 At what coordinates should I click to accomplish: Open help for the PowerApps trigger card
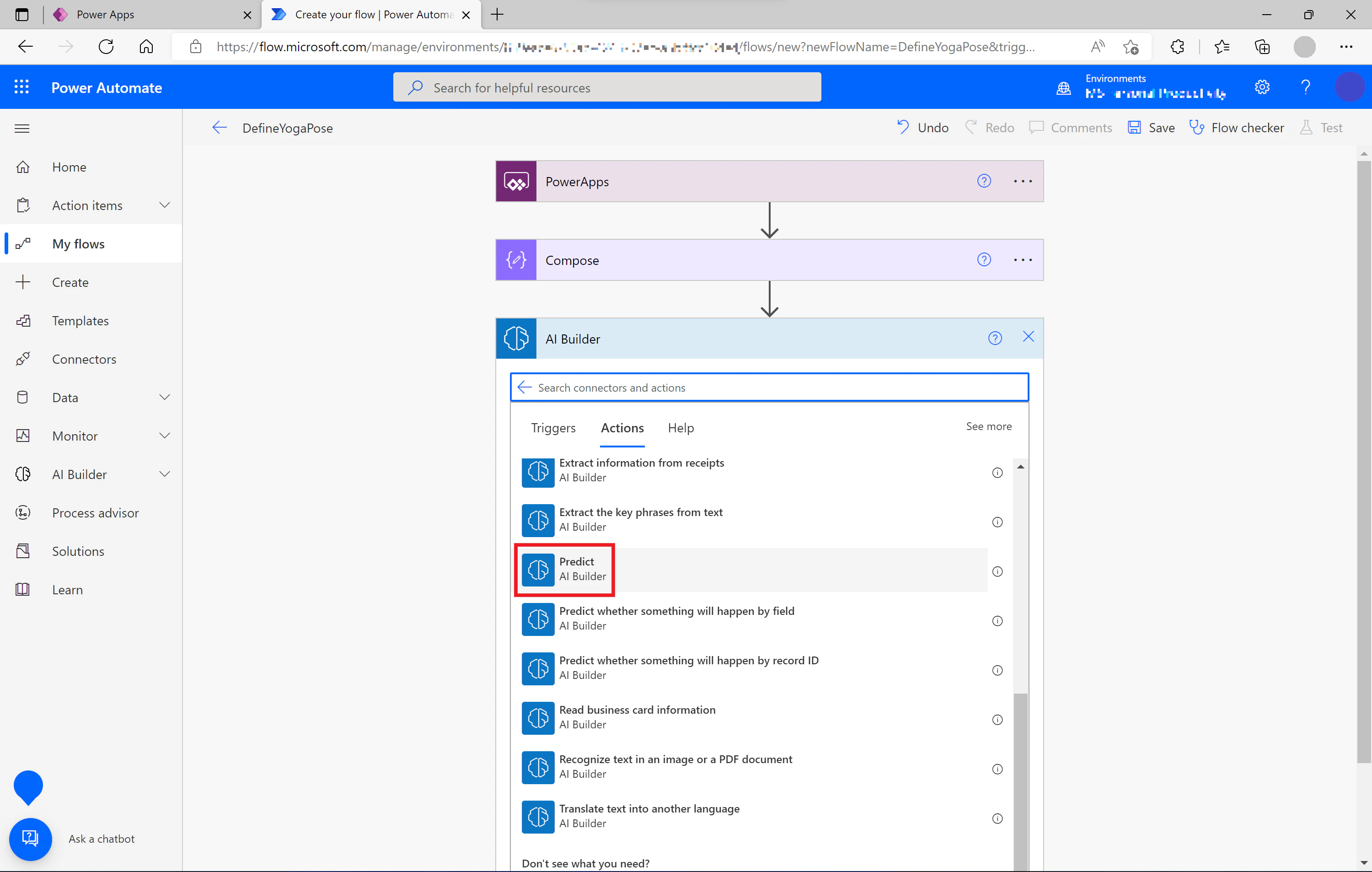click(x=984, y=181)
